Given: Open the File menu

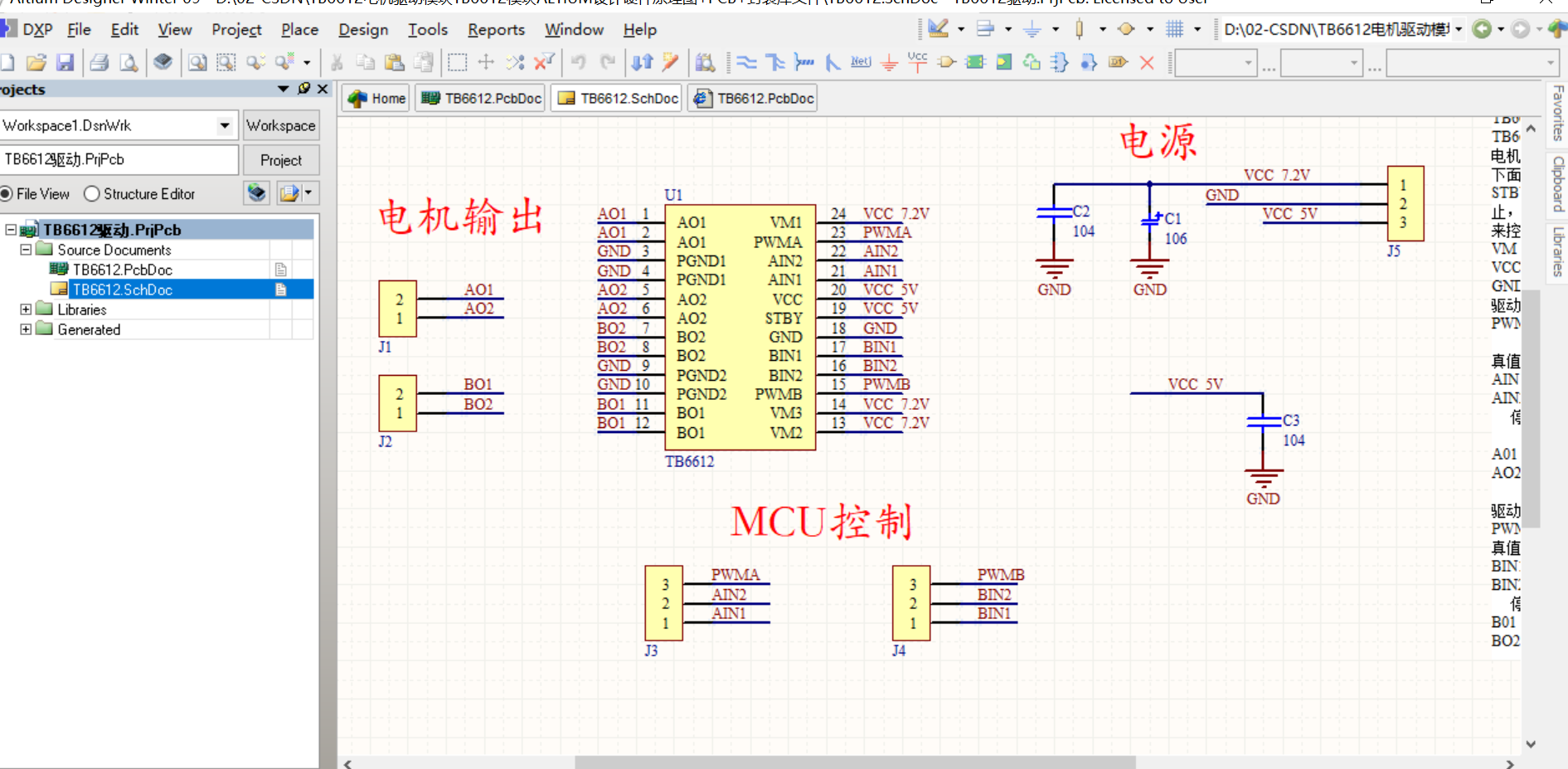Looking at the screenshot, I should click(x=79, y=29).
